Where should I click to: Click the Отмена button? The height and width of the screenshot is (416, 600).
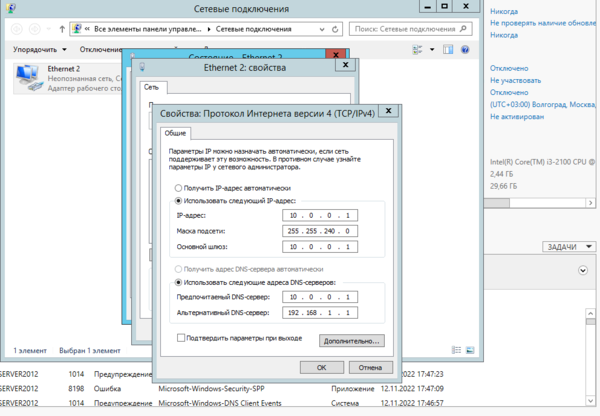click(370, 367)
